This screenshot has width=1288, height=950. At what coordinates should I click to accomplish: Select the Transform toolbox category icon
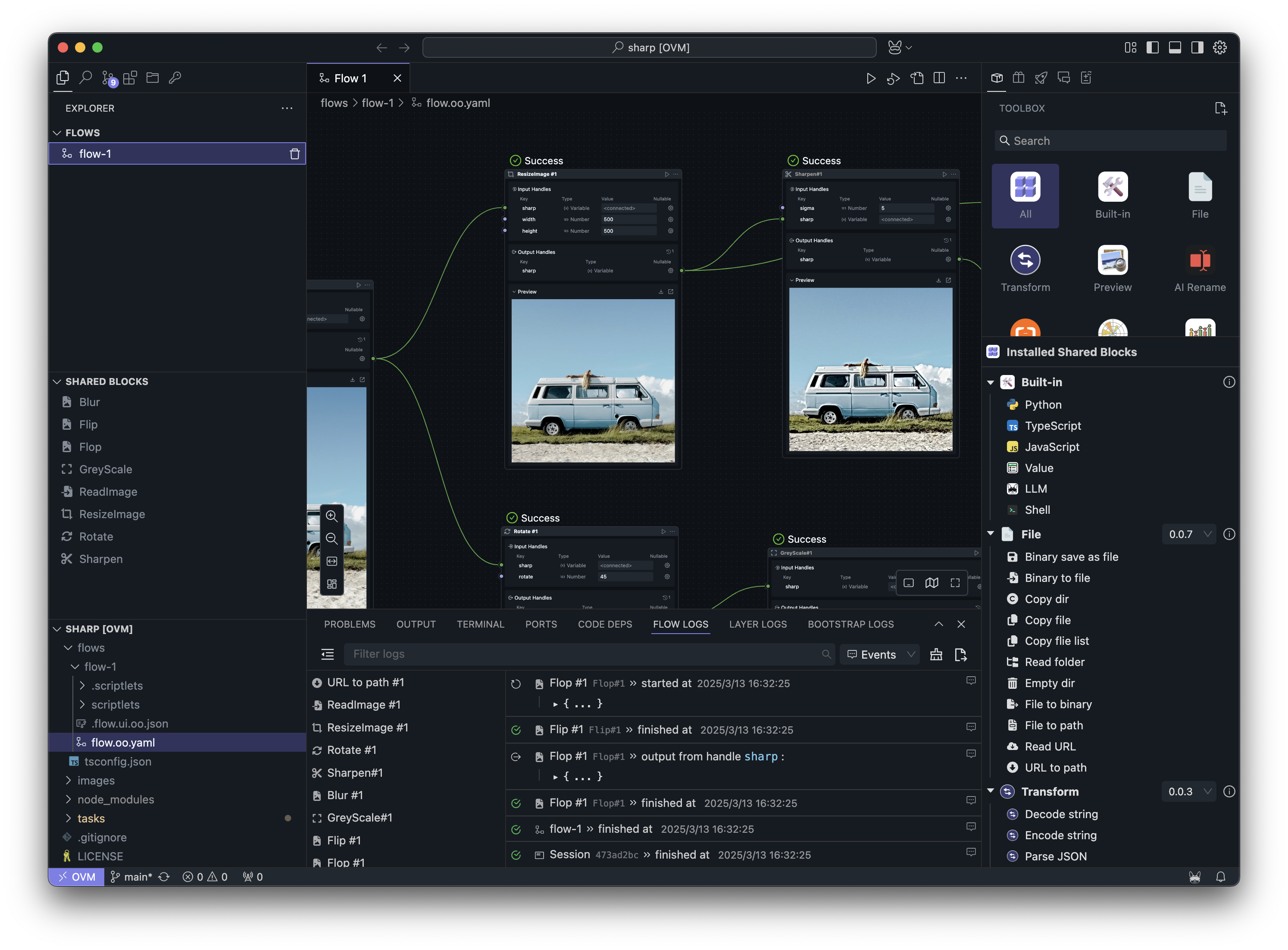click(1025, 260)
